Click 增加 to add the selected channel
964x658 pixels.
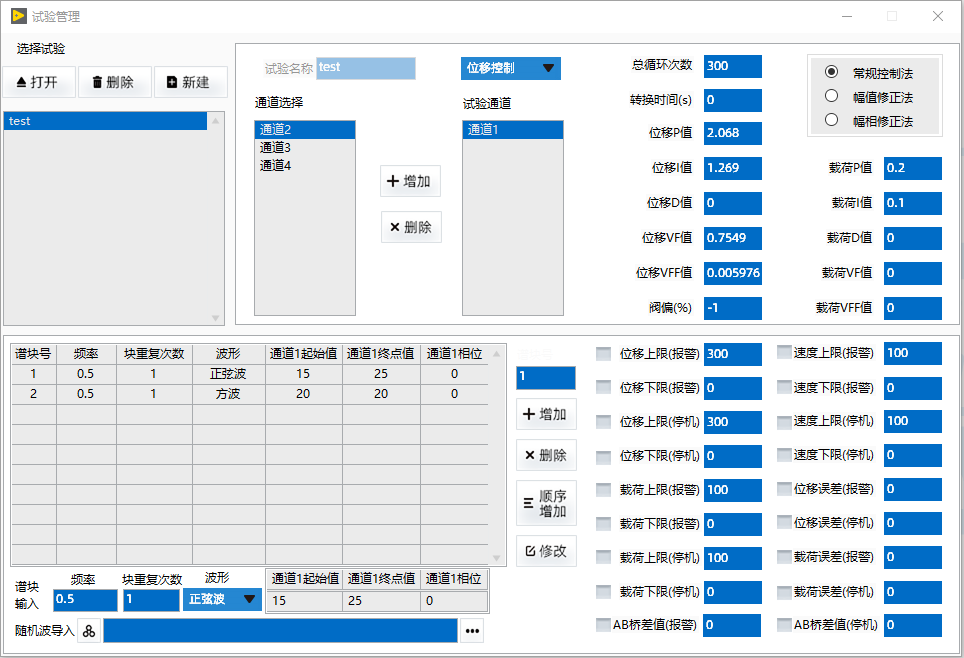(x=410, y=181)
